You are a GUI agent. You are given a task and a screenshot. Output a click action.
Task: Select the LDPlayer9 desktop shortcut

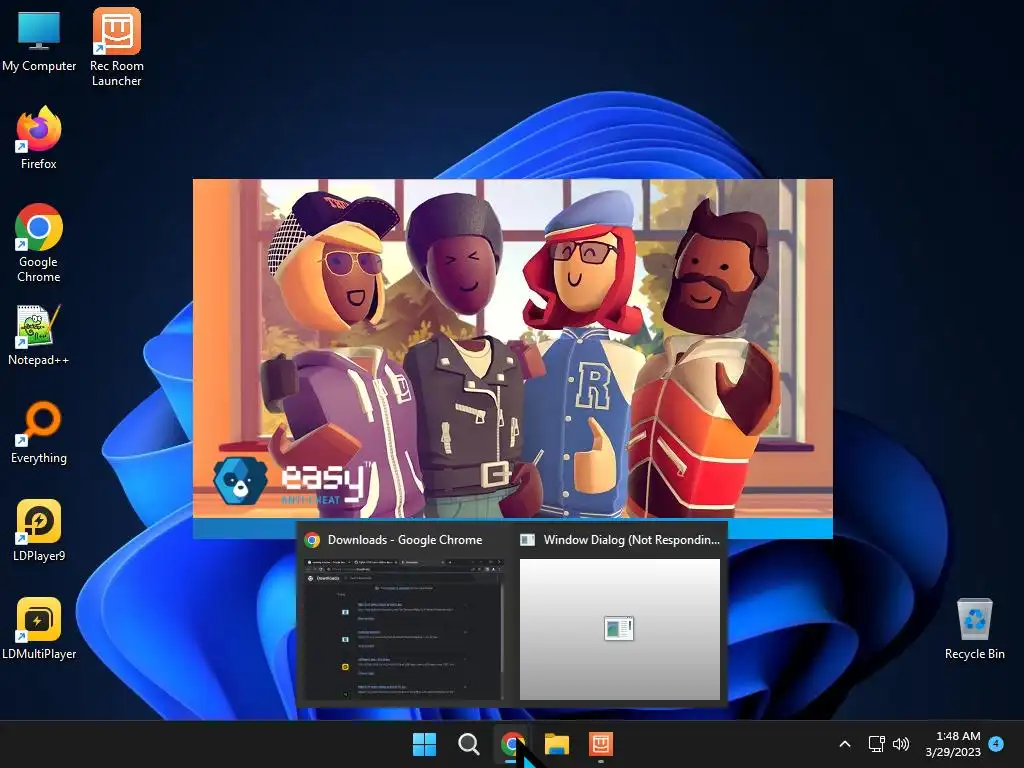click(39, 530)
